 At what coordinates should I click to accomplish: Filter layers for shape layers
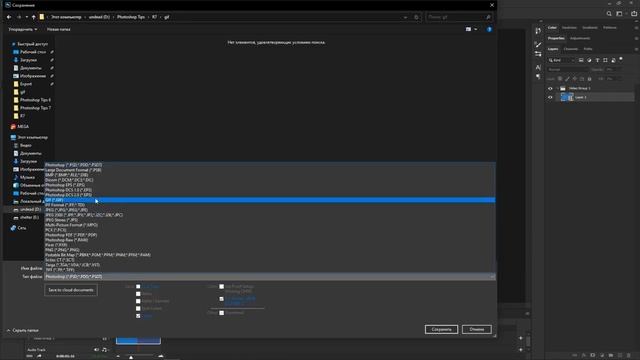click(x=605, y=60)
